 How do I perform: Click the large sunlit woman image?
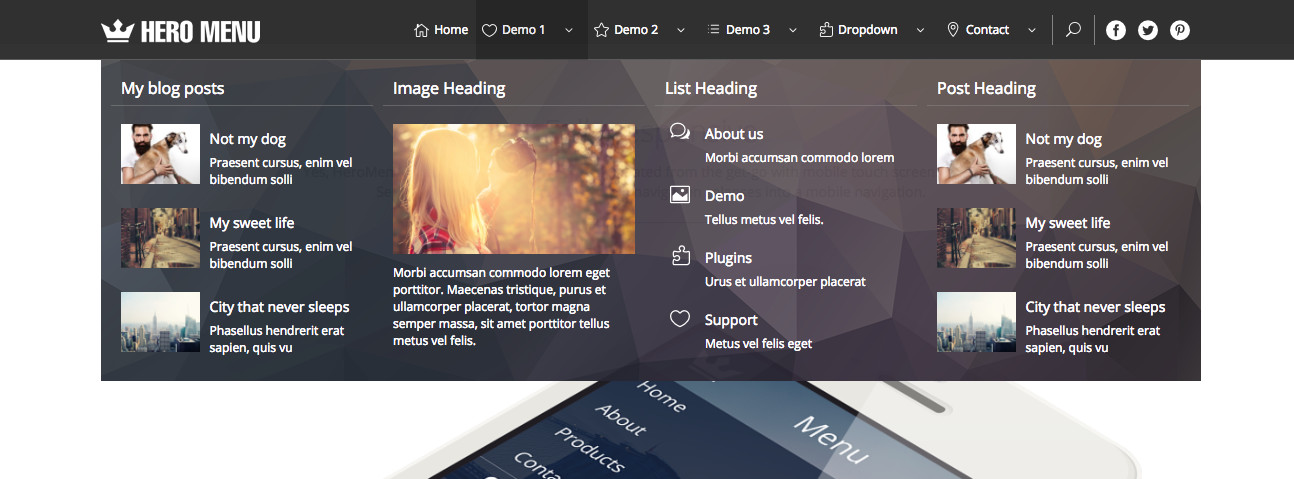click(x=514, y=189)
